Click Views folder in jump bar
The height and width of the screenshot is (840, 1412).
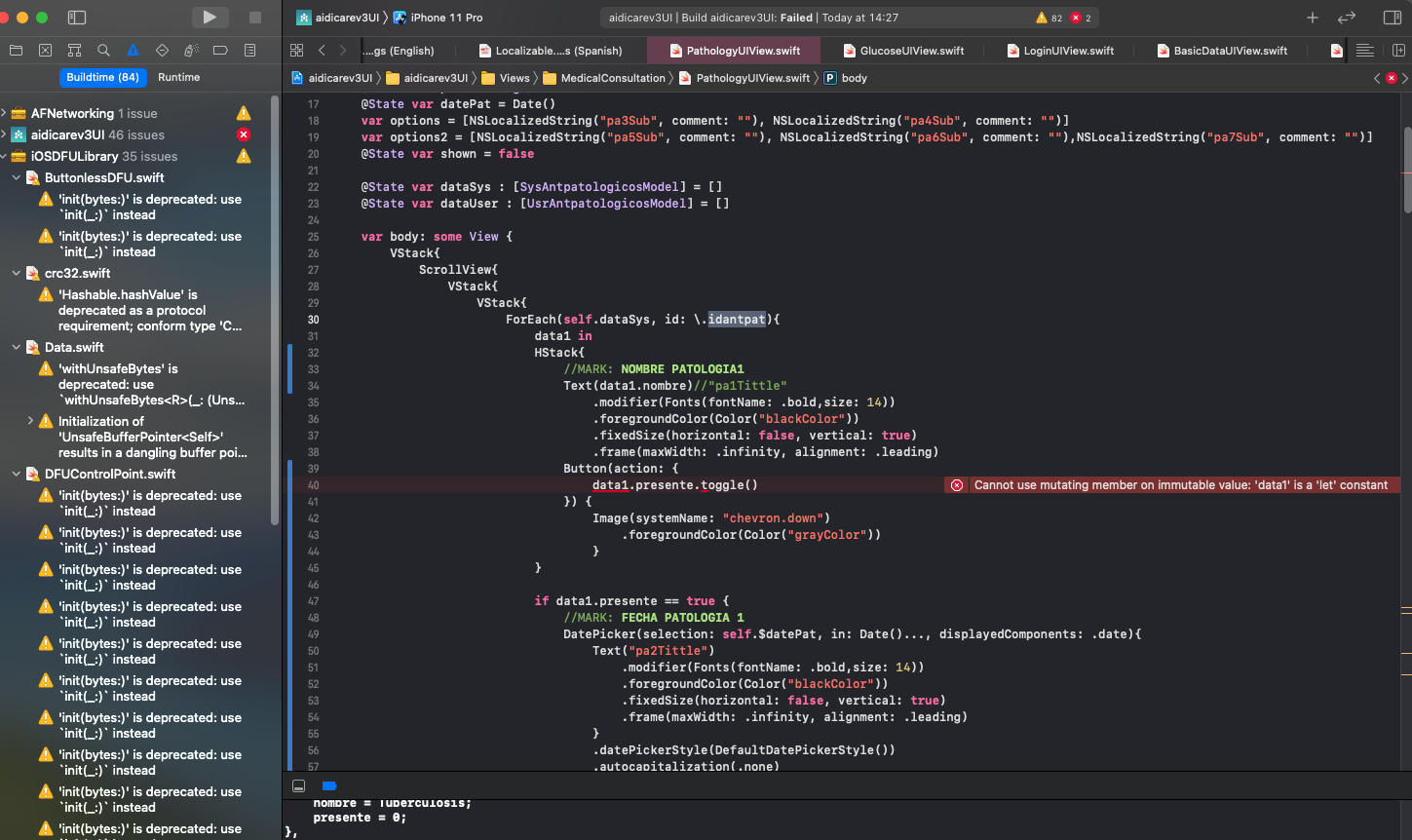[x=505, y=78]
